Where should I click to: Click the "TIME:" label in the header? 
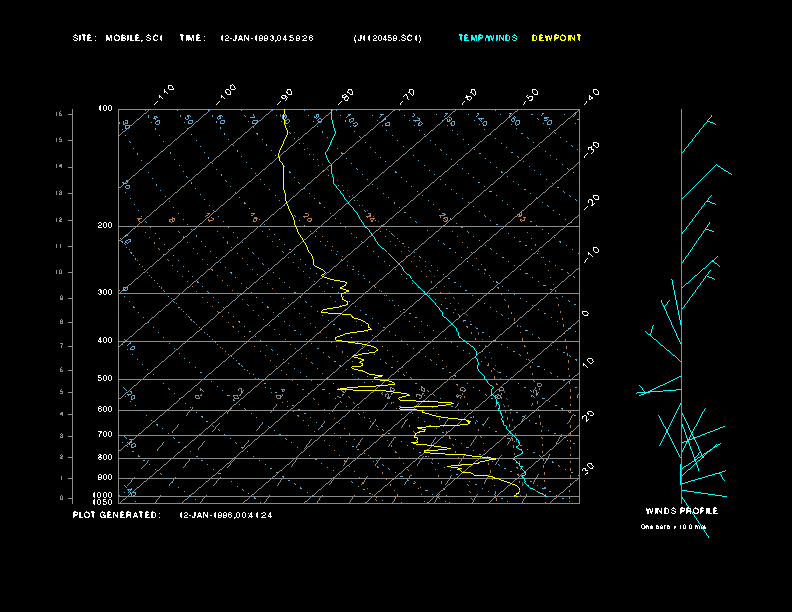pos(192,38)
